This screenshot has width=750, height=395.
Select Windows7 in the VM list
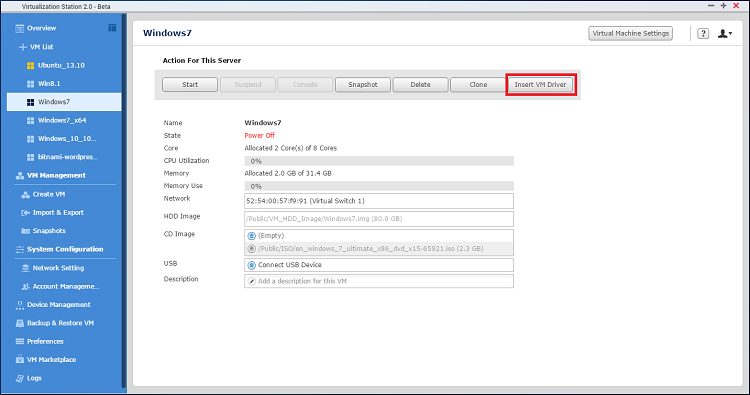[64, 102]
